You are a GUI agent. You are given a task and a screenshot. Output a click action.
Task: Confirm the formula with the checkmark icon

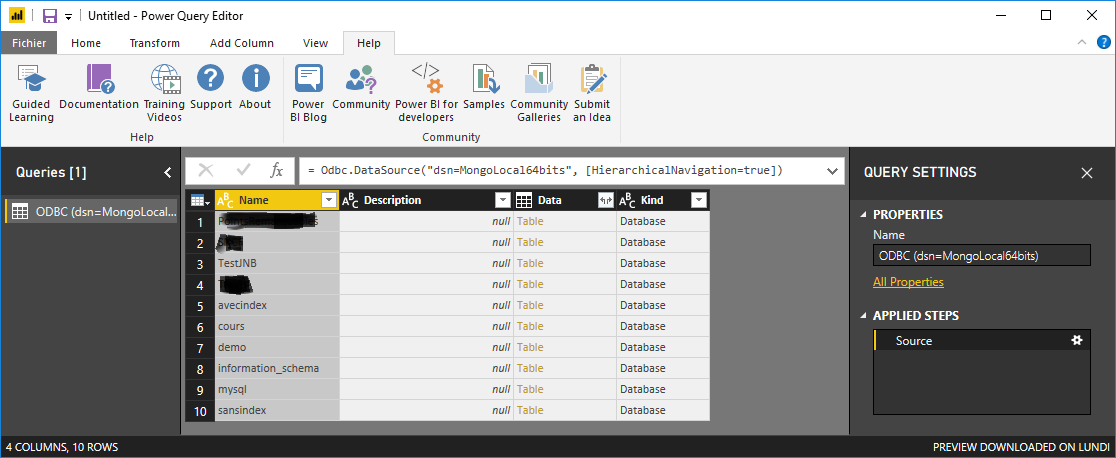click(x=243, y=171)
